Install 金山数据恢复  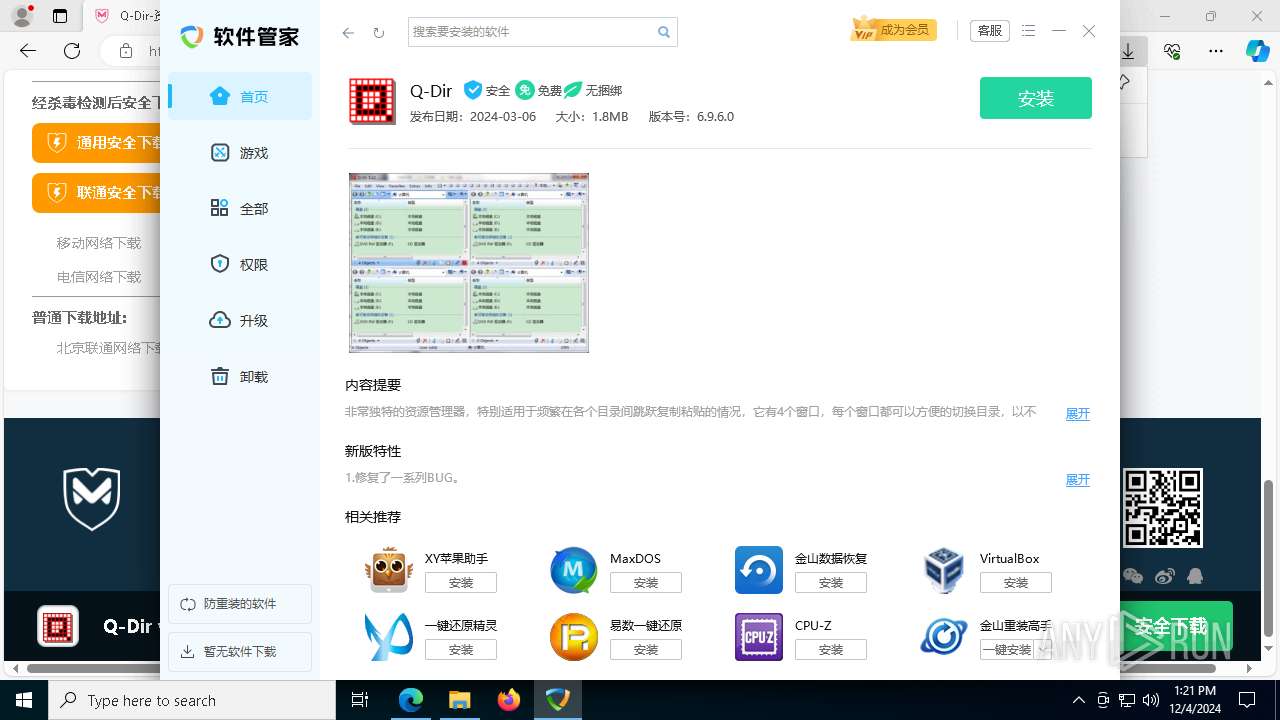[x=831, y=583]
